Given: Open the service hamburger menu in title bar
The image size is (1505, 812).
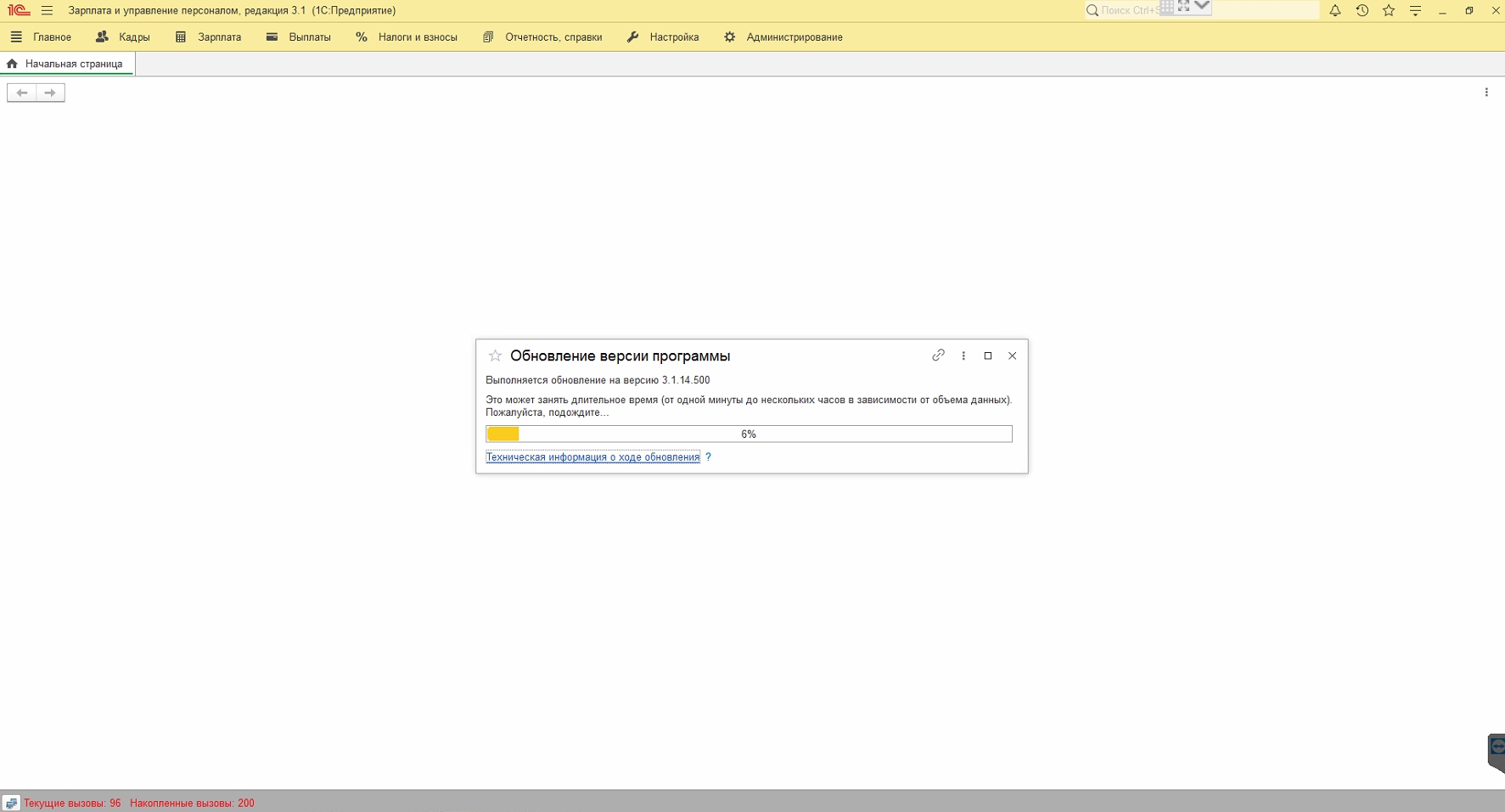Looking at the screenshot, I should 47,11.
